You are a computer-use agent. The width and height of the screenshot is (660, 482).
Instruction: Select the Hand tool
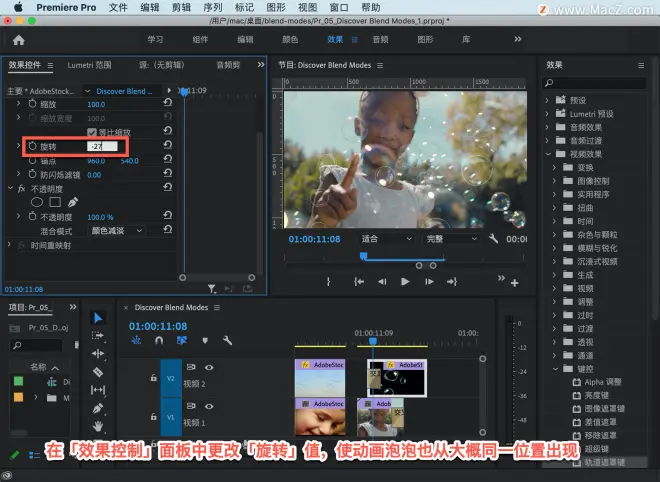98,426
